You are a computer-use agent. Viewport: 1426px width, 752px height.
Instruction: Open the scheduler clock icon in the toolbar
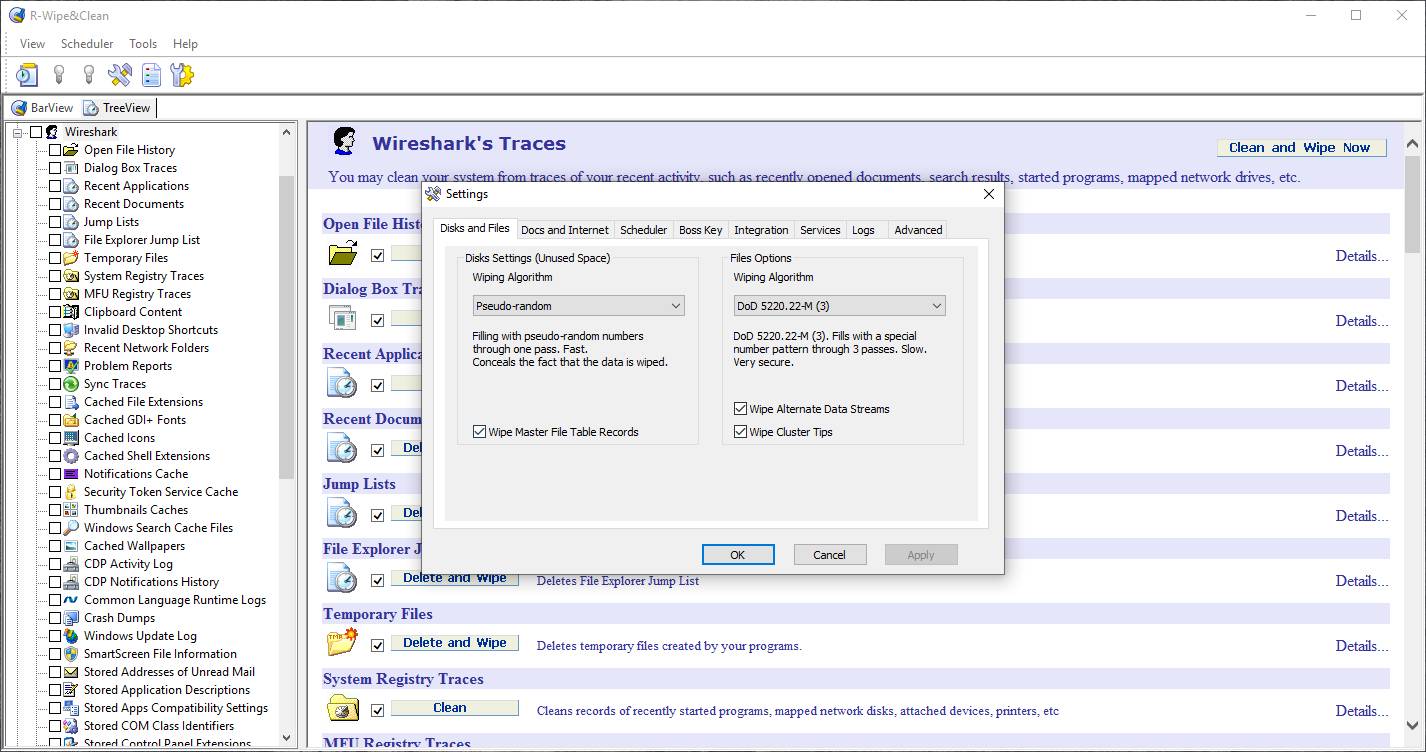pos(27,75)
